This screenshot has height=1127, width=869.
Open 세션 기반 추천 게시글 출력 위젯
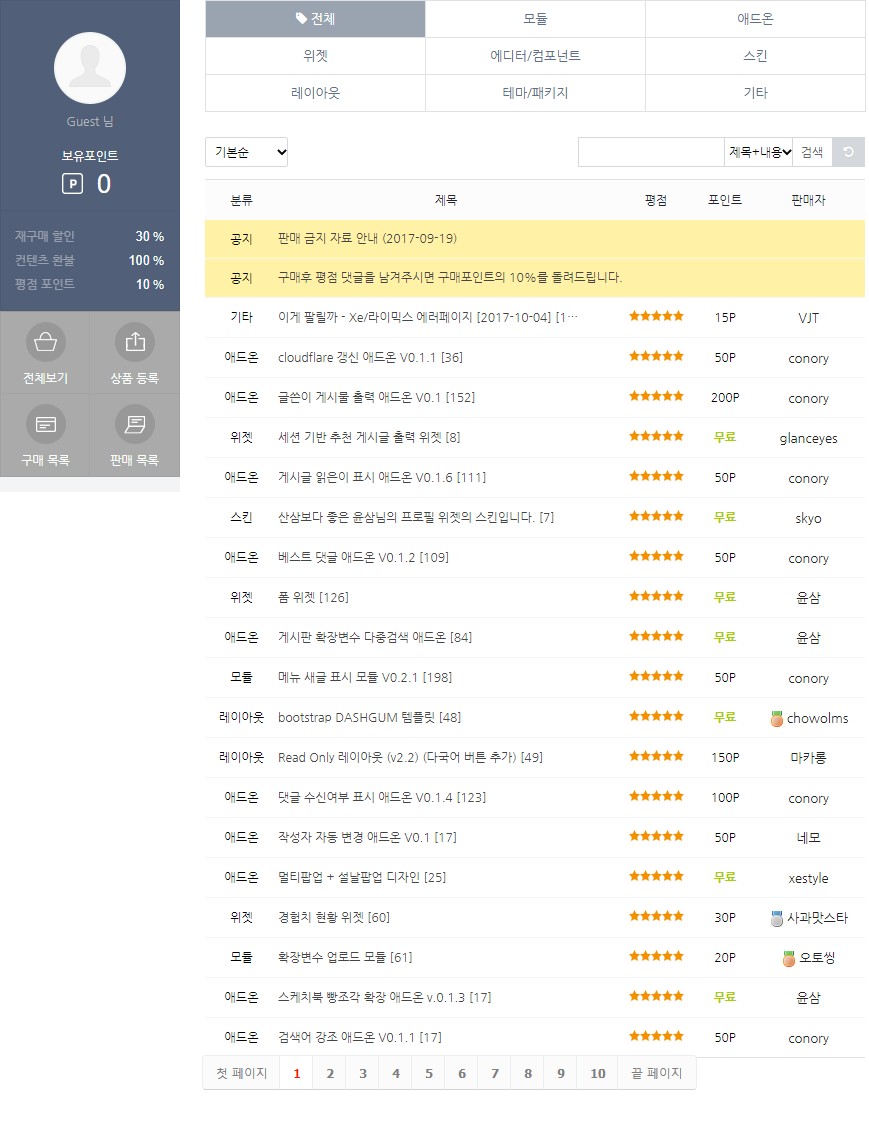coord(369,437)
